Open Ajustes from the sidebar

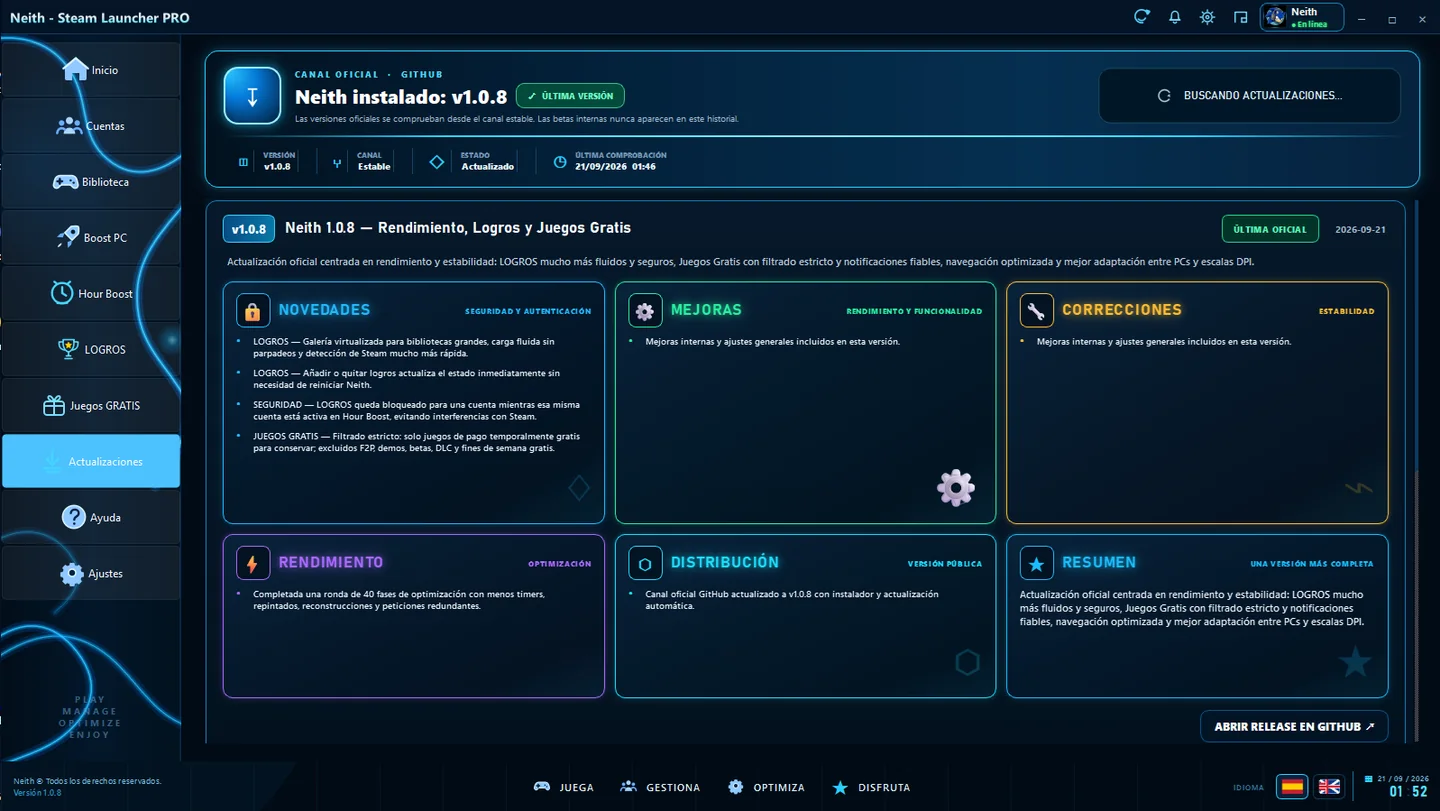tap(91, 573)
